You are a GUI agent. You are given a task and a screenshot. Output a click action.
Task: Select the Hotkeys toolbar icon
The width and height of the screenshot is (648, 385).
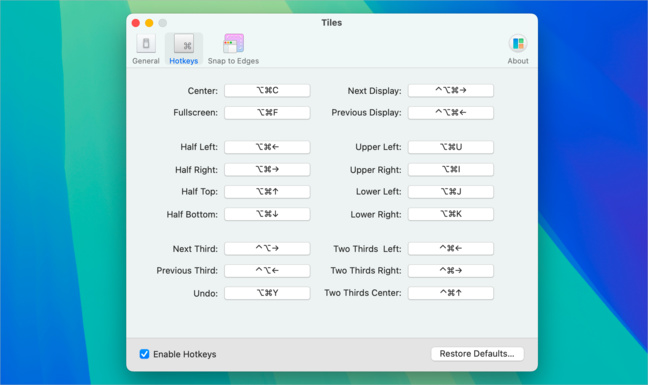coord(183,49)
